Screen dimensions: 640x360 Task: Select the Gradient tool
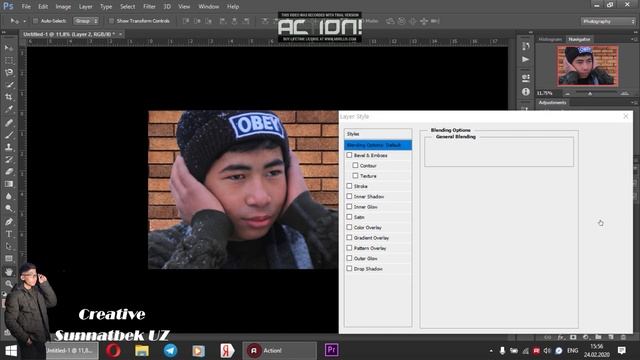coord(9,184)
